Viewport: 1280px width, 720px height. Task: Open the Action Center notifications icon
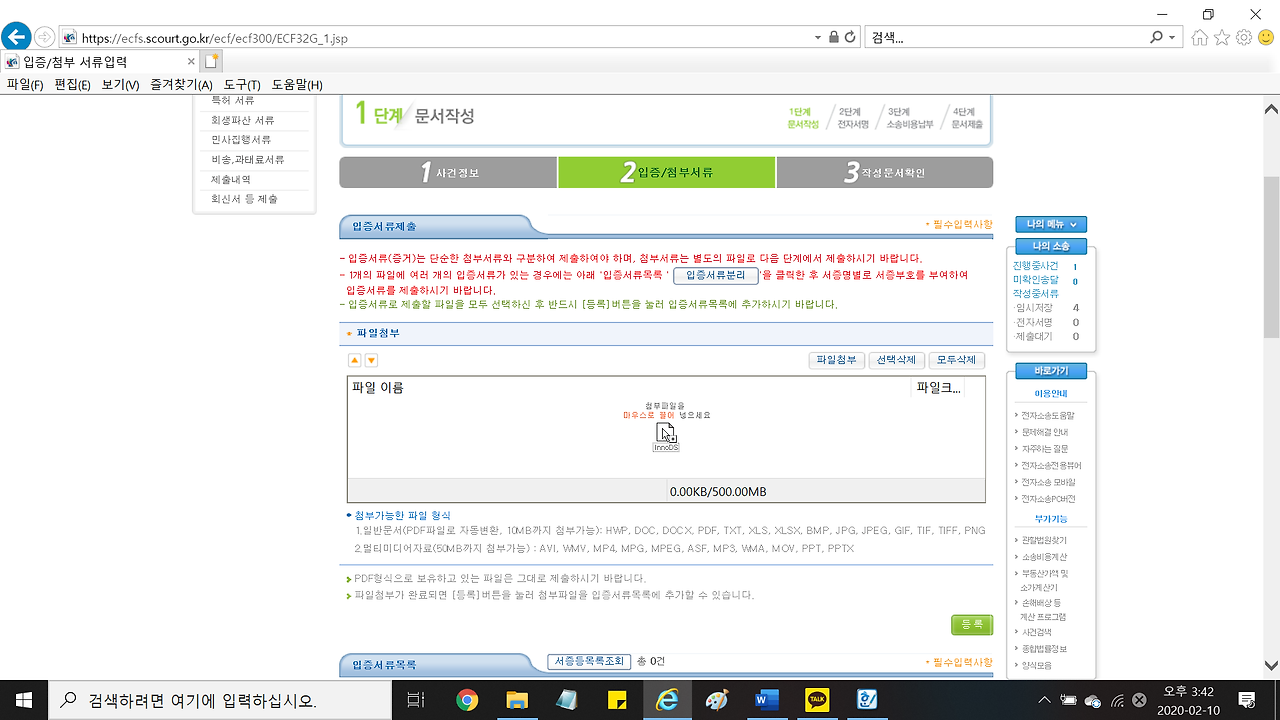pyautogui.click(x=1247, y=700)
